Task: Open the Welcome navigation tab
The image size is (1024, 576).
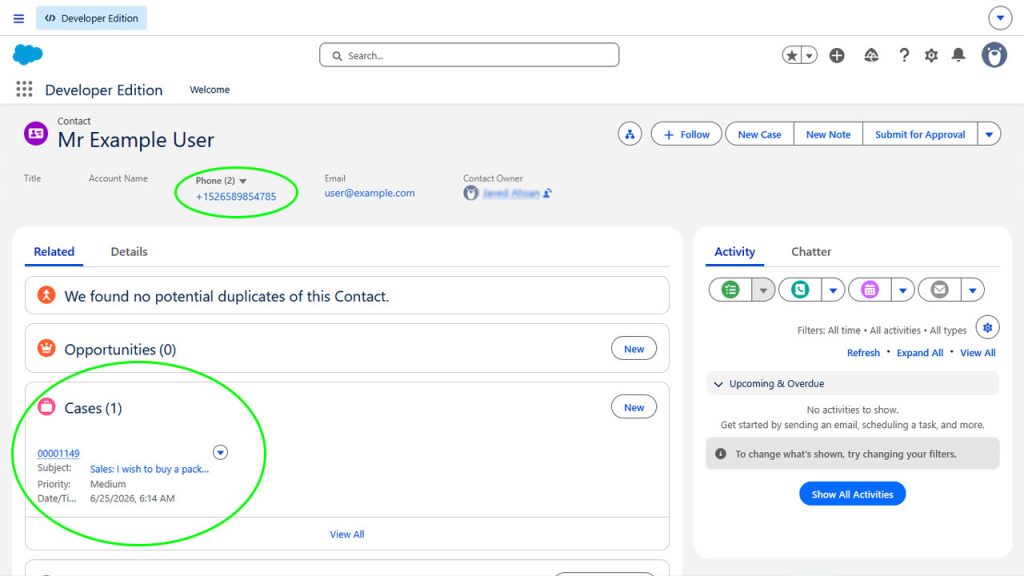Action: (x=210, y=89)
